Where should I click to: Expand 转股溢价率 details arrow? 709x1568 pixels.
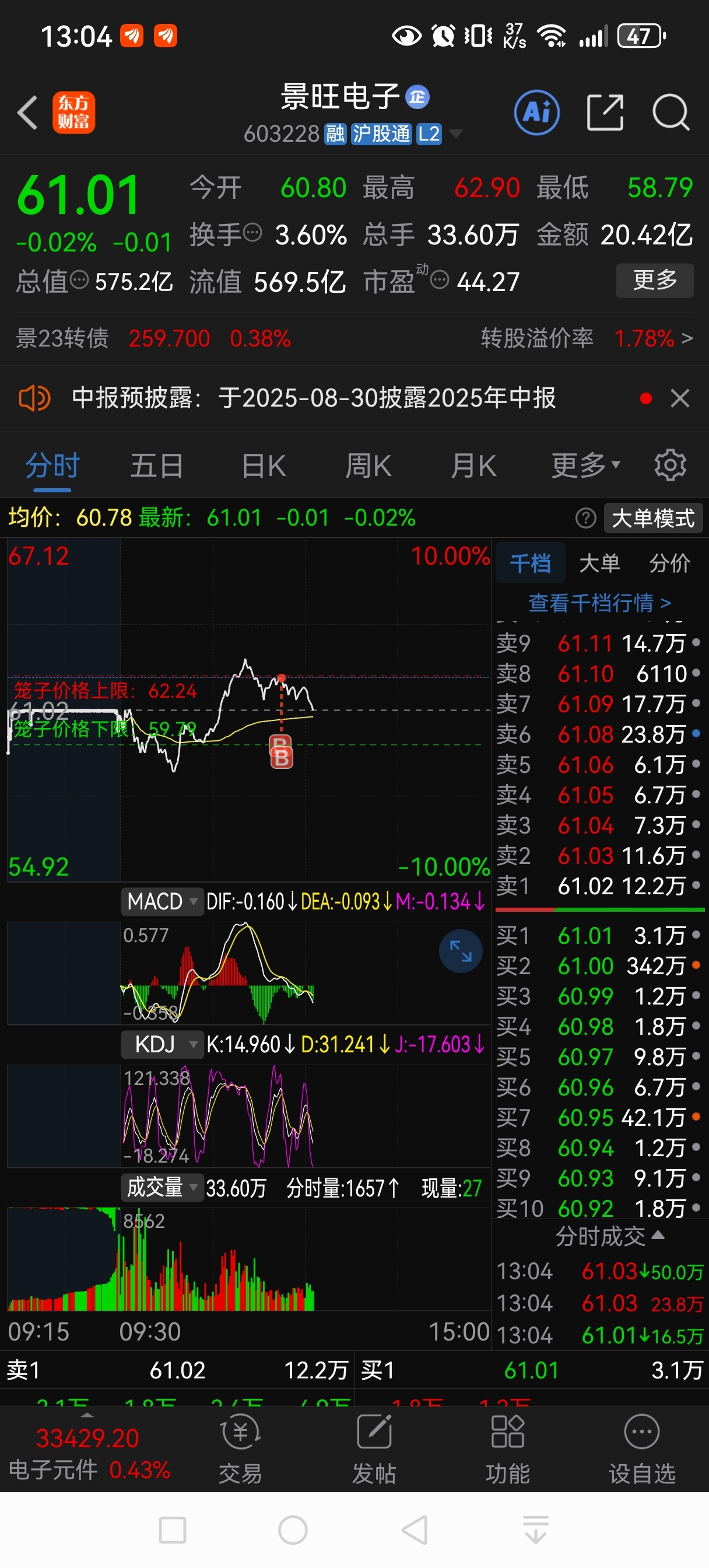(687, 338)
